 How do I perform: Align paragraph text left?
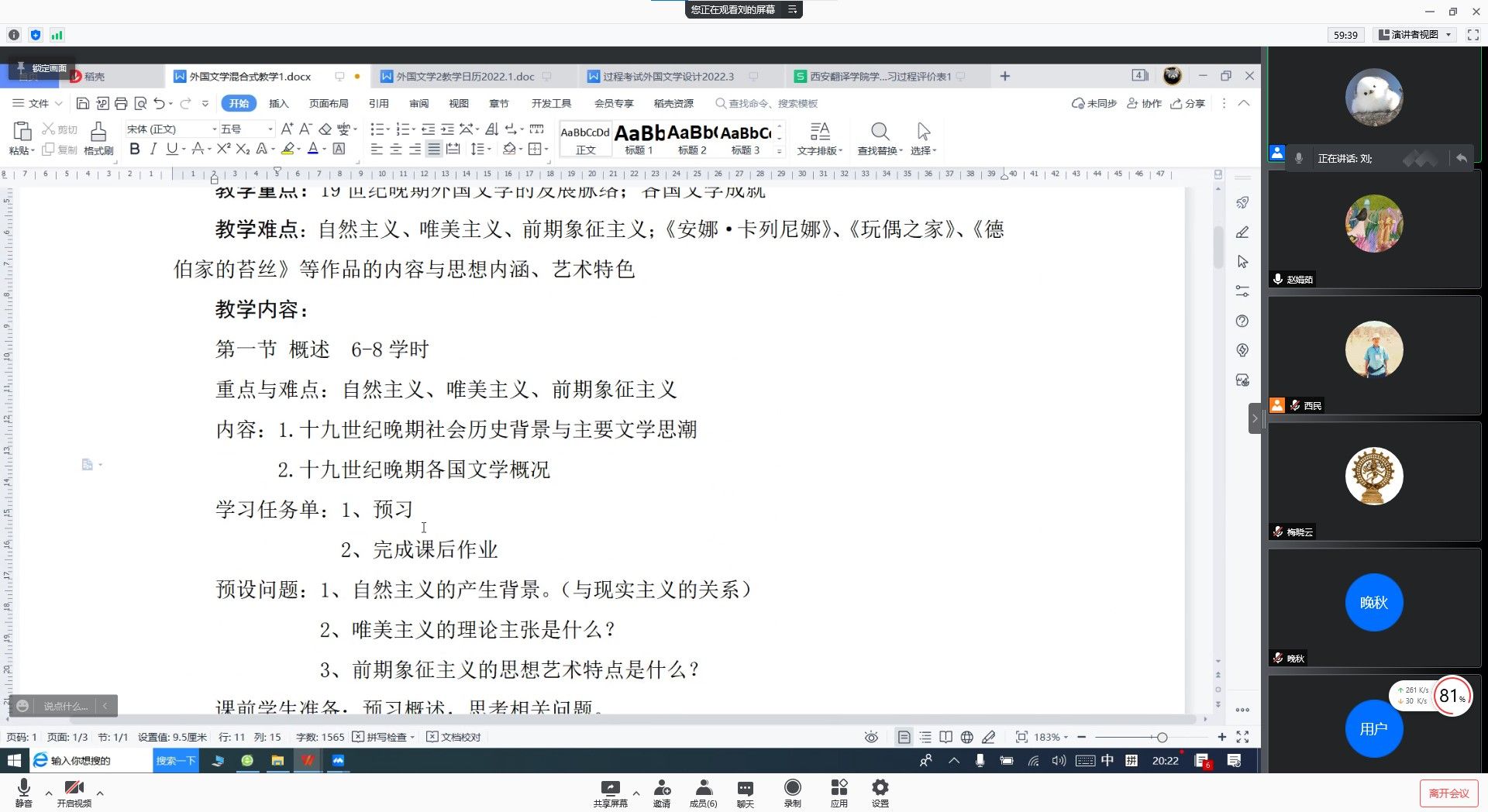377,149
